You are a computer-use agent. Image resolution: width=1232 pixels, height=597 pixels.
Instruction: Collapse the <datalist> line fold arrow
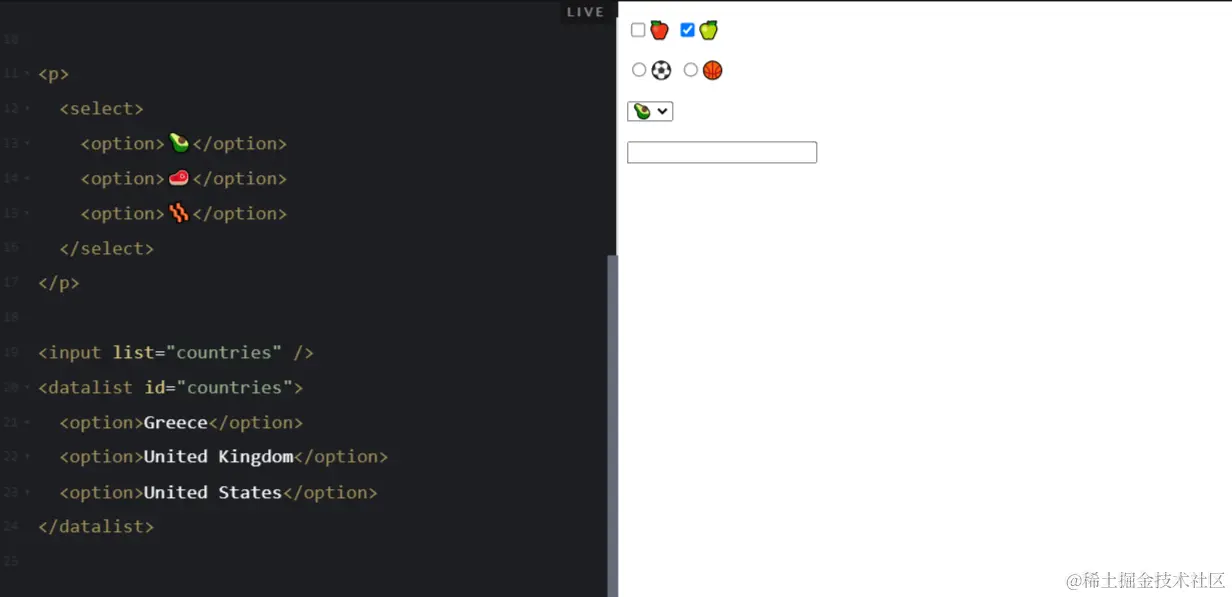coord(27,388)
